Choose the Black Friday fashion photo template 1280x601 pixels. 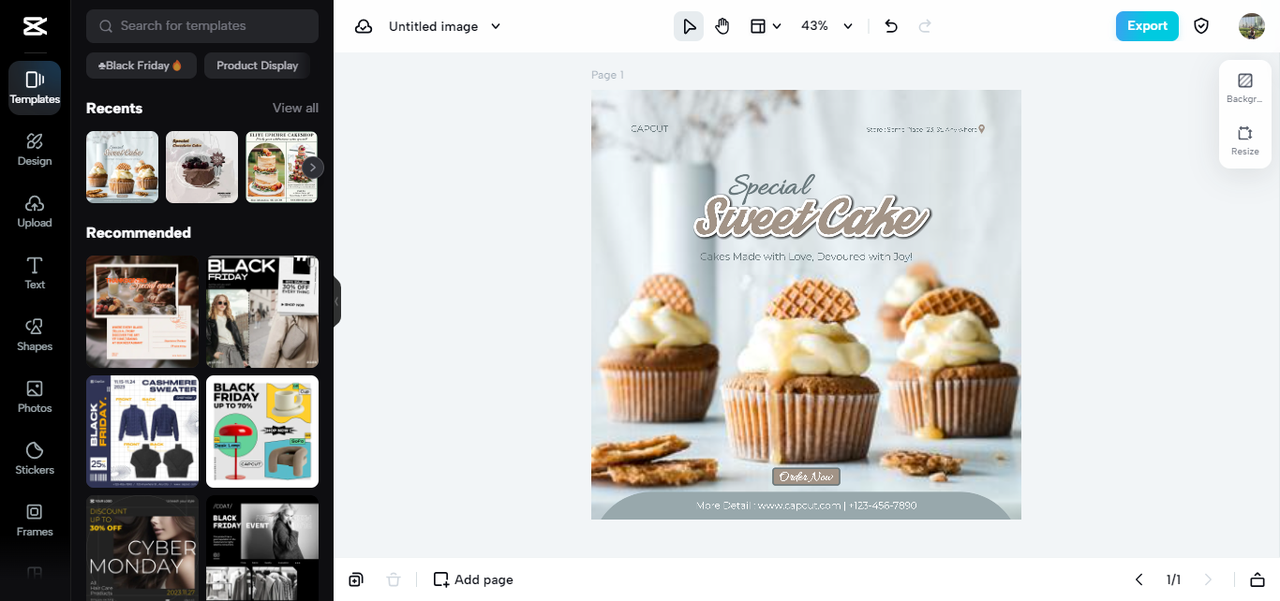point(262,311)
